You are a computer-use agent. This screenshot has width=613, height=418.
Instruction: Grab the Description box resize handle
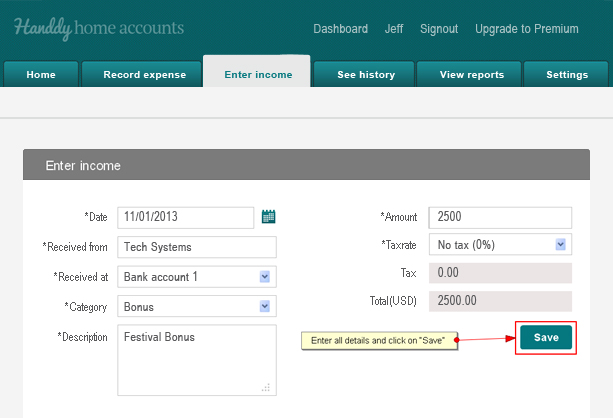click(x=266, y=388)
